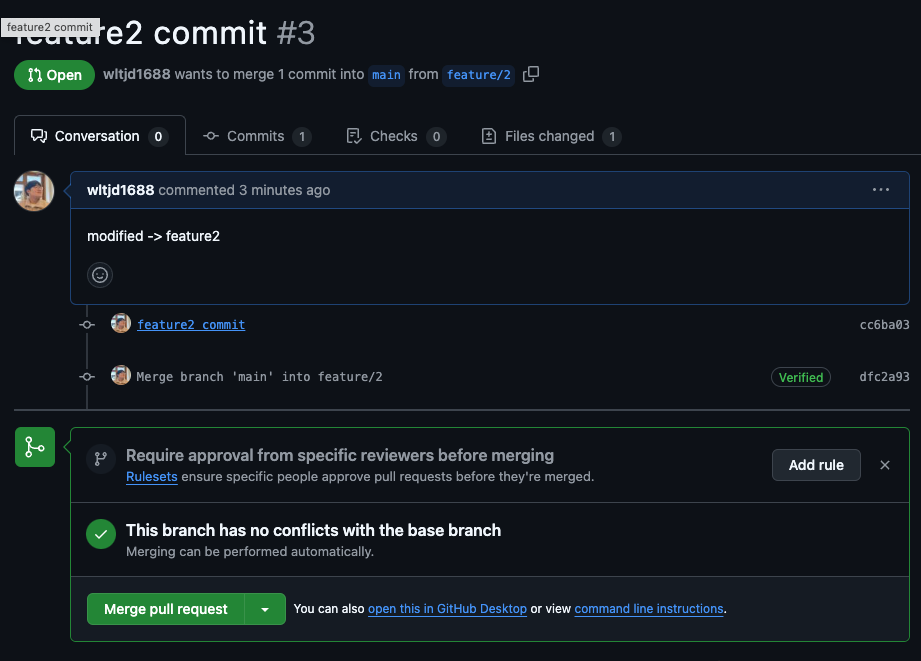Select the Conversation tab
Screen dimensions: 921x661
[99, 136]
